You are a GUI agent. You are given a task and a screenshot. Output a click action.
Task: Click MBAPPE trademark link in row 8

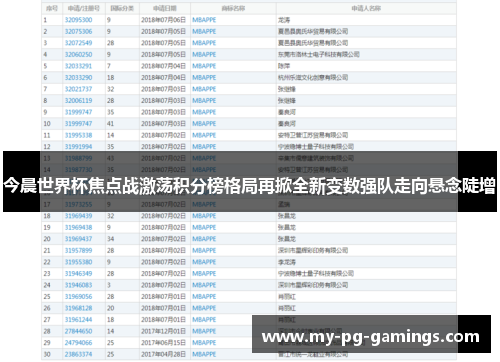coord(204,101)
